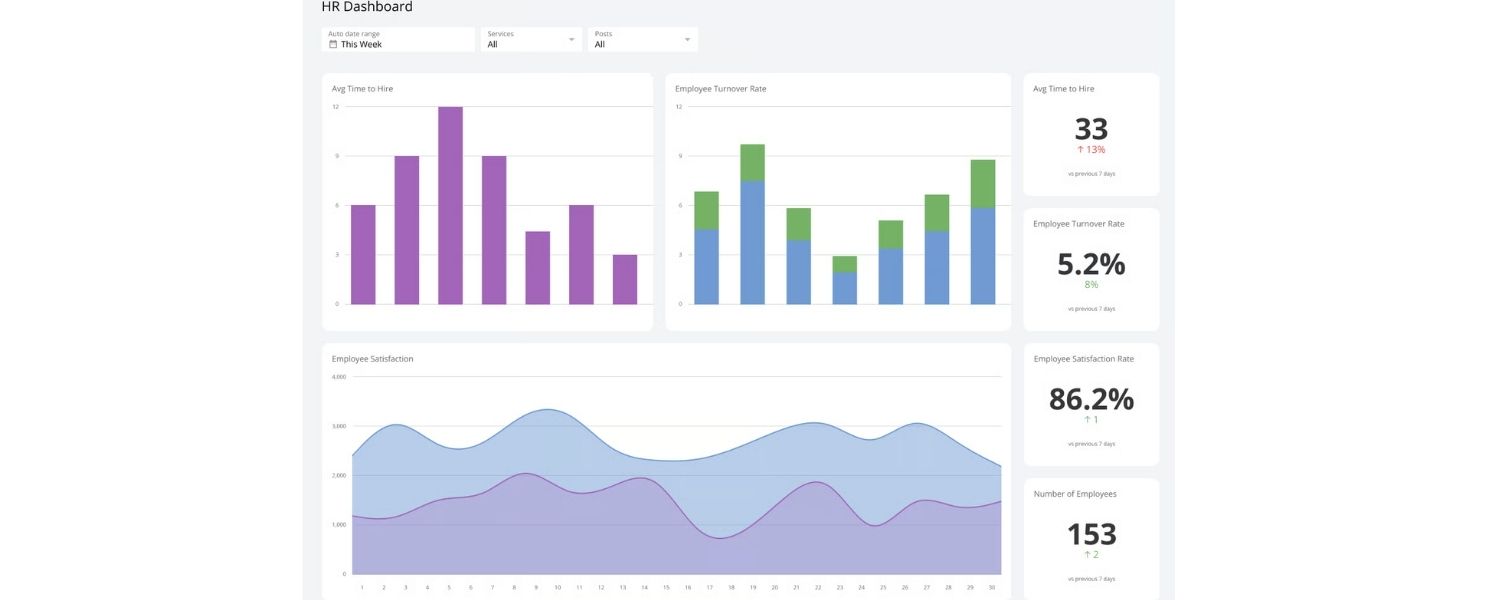
Task: Click the Posts dropdown arrow icon
Action: click(686, 39)
